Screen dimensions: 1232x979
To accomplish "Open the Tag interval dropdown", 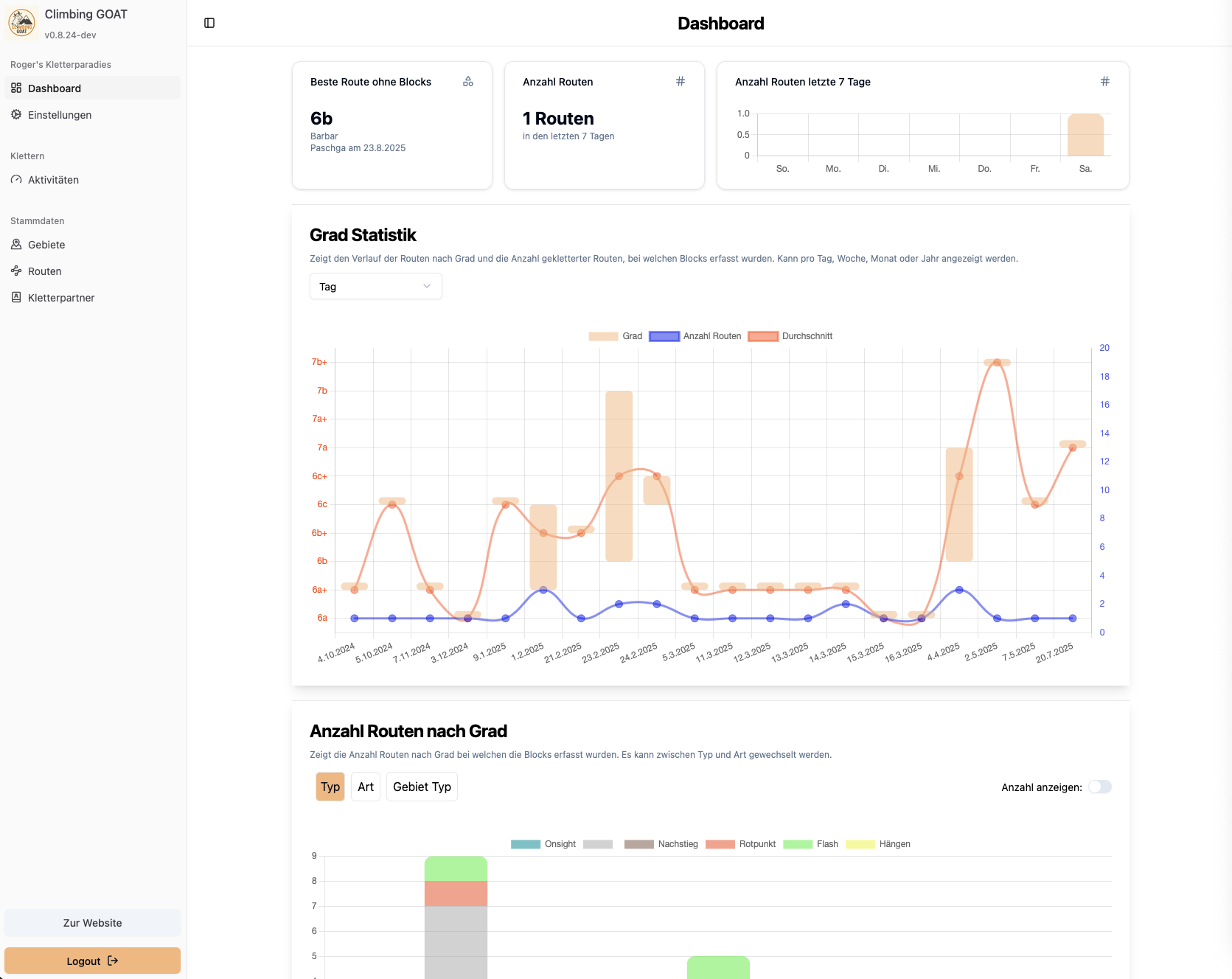I will (x=375, y=286).
